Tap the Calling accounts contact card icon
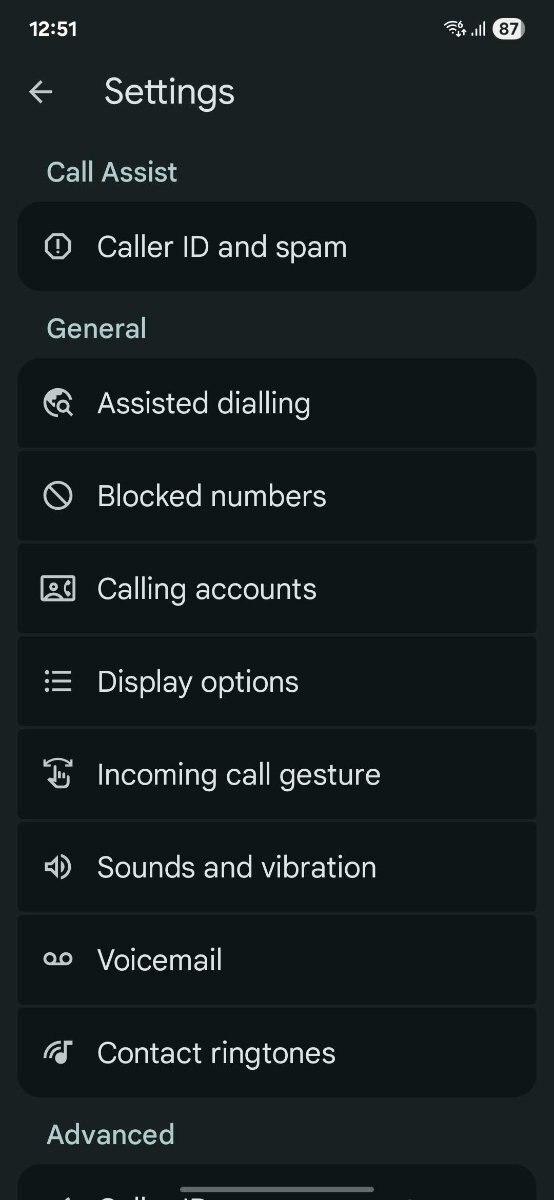Screen dimensions: 554x1200 pos(58,589)
